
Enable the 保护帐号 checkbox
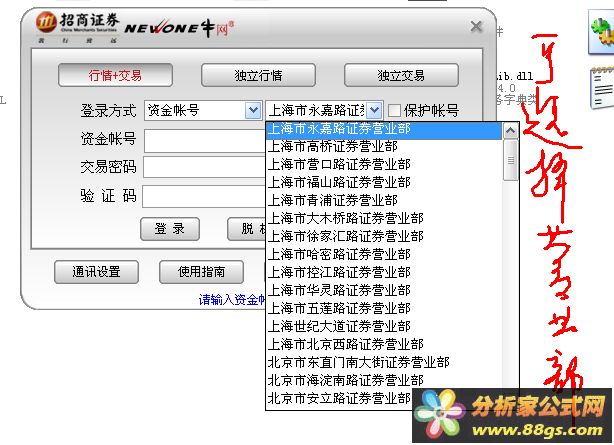[x=394, y=110]
